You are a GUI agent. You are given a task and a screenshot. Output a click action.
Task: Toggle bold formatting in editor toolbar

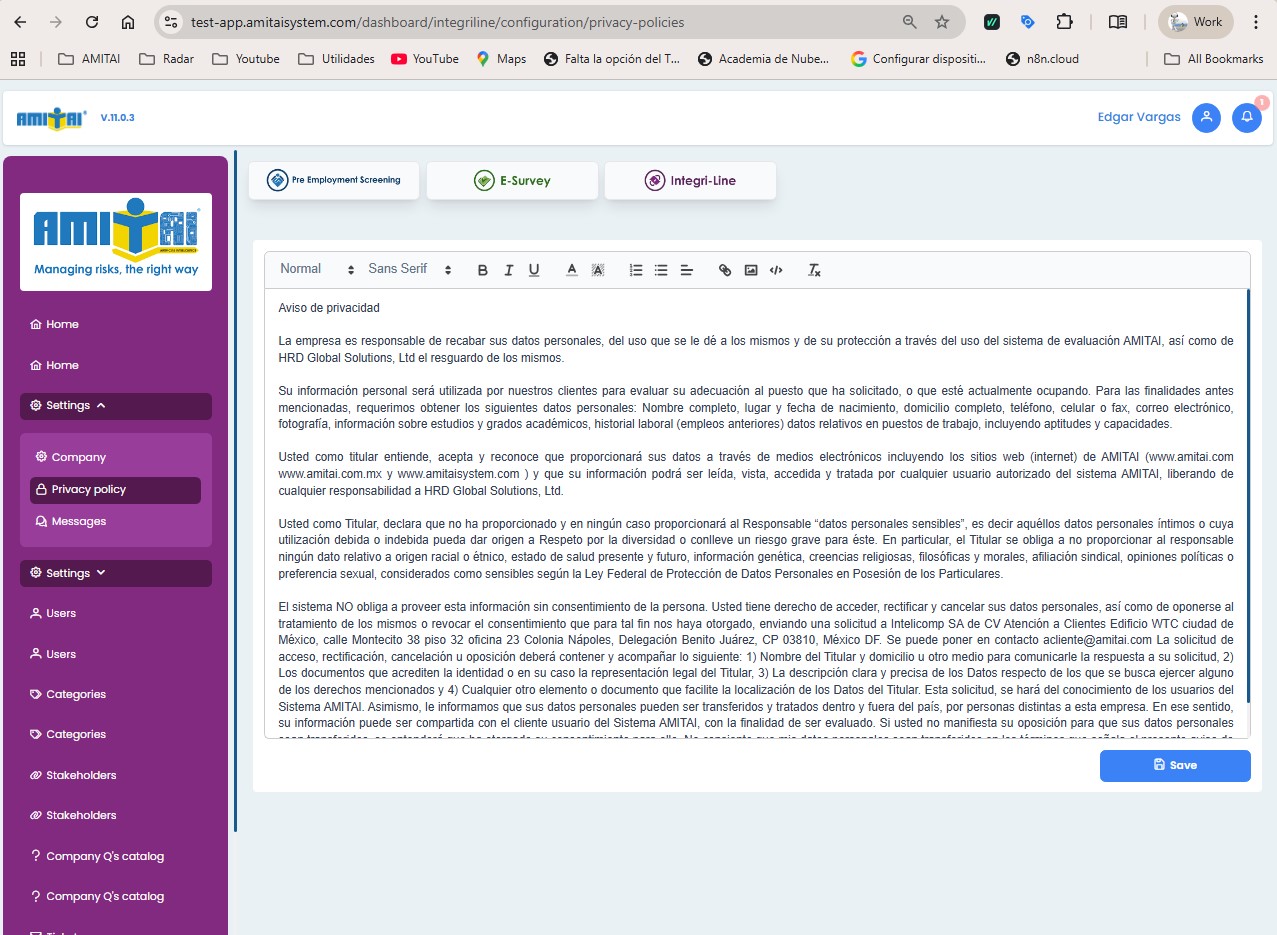pos(483,270)
